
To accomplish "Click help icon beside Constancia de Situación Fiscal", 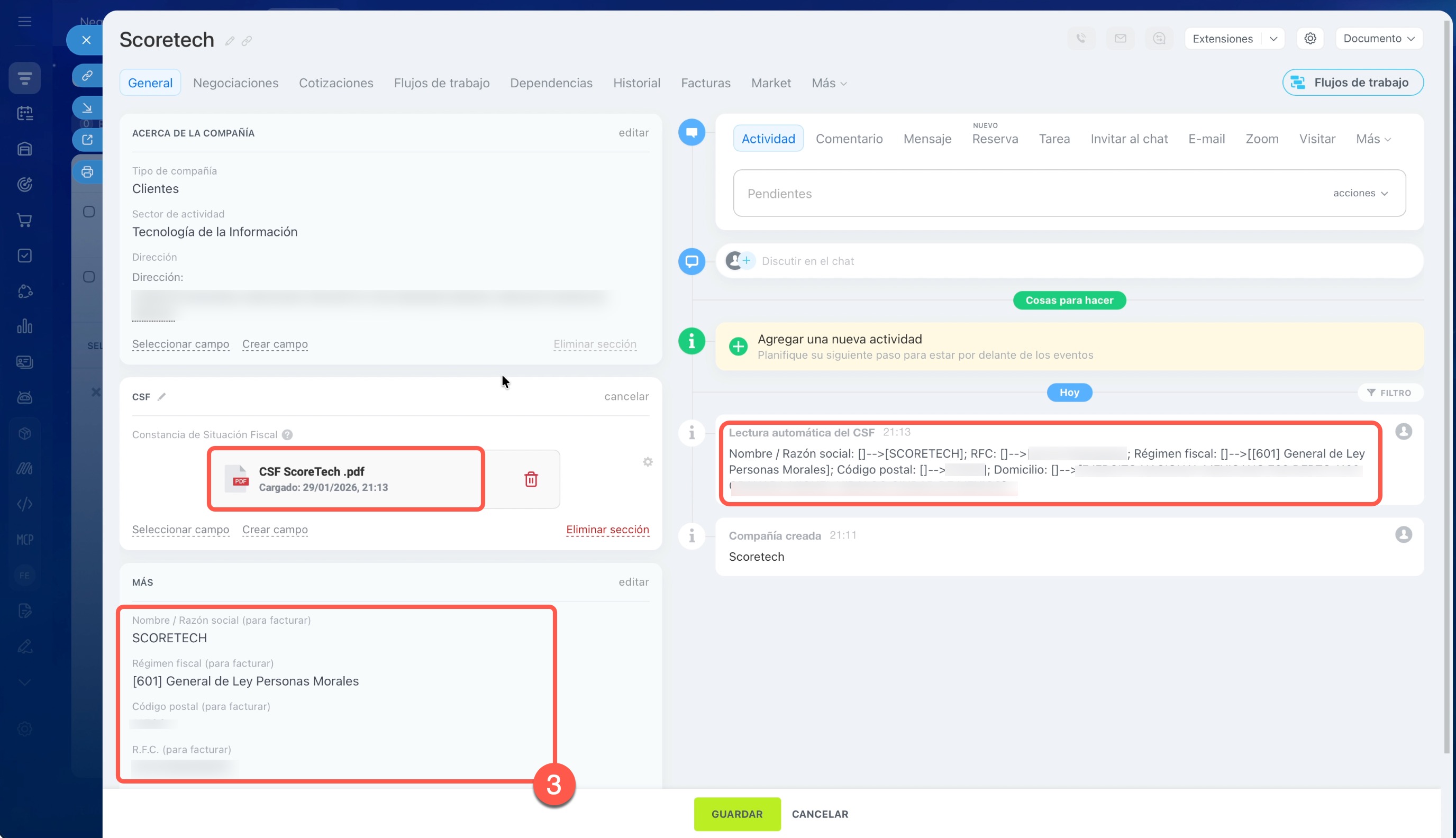I will click(x=287, y=434).
